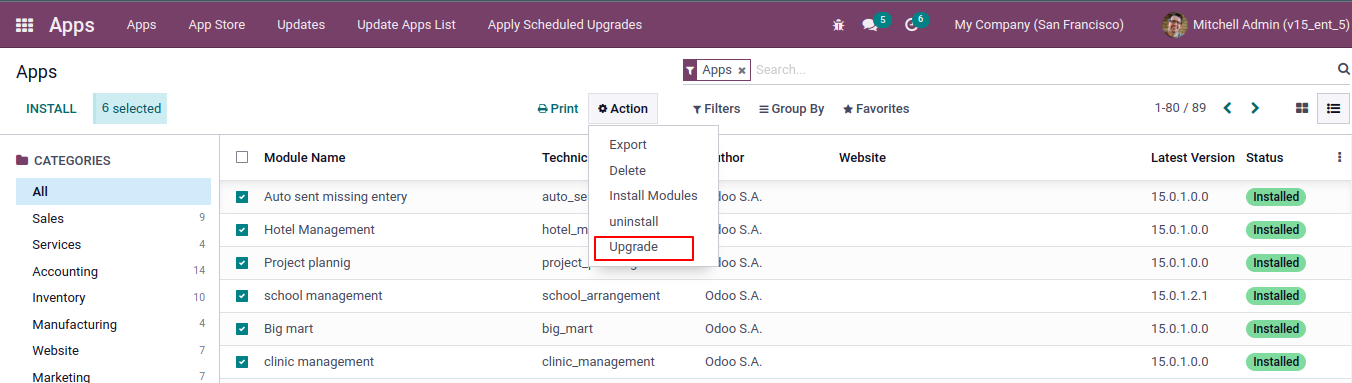Open the activities clock icon with badge 6
This screenshot has width=1352, height=383.
[x=911, y=25]
